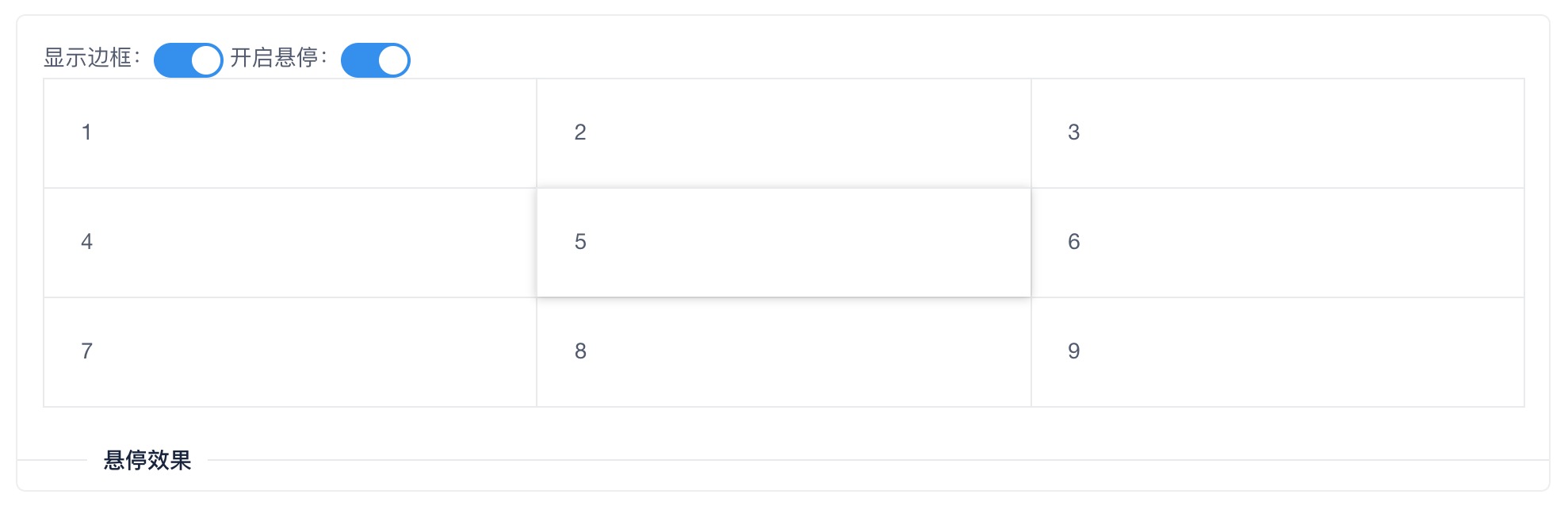Click the digit 5 inside the shadowed cell
The width and height of the screenshot is (1568, 506).
pyautogui.click(x=580, y=242)
